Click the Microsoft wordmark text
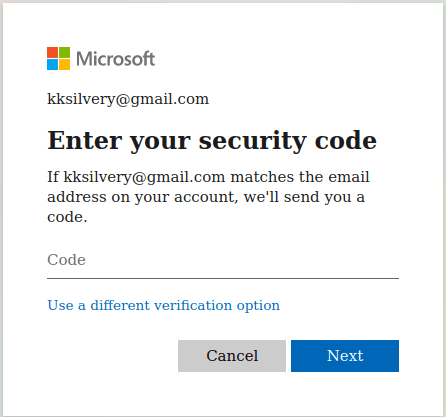Screen dimensions: 446x417 [116, 59]
